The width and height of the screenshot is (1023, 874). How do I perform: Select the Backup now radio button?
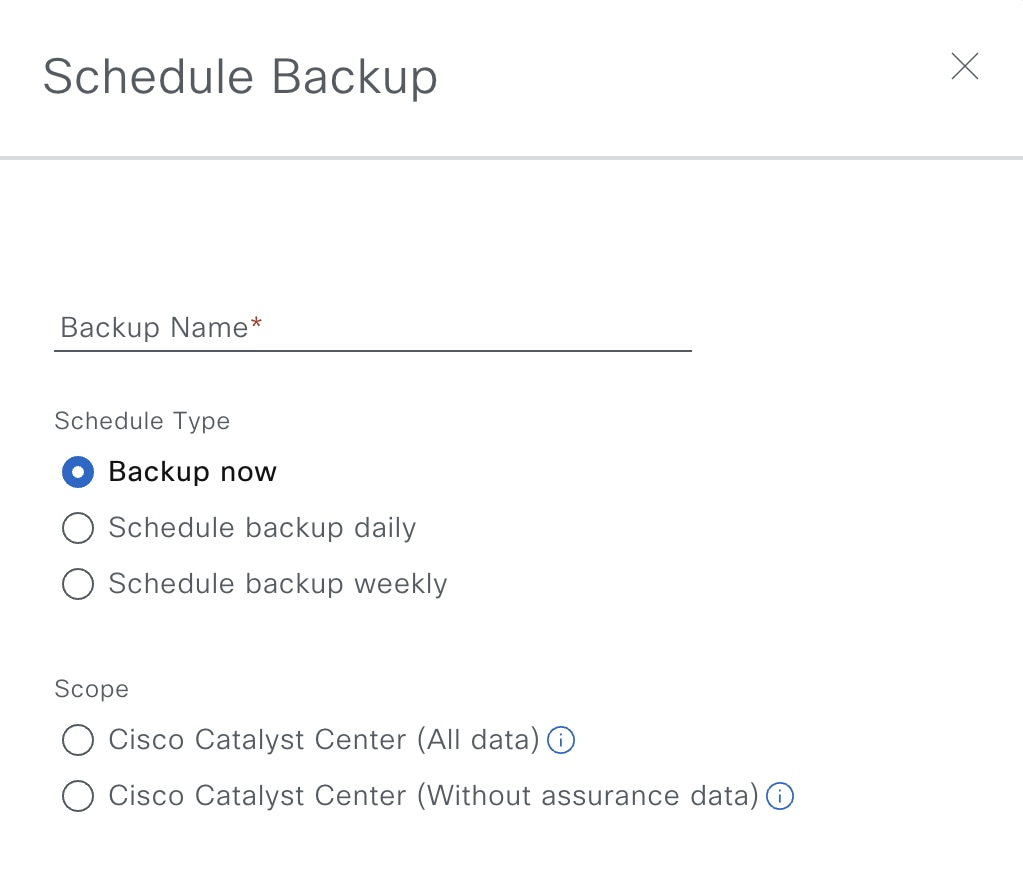pyautogui.click(x=78, y=472)
